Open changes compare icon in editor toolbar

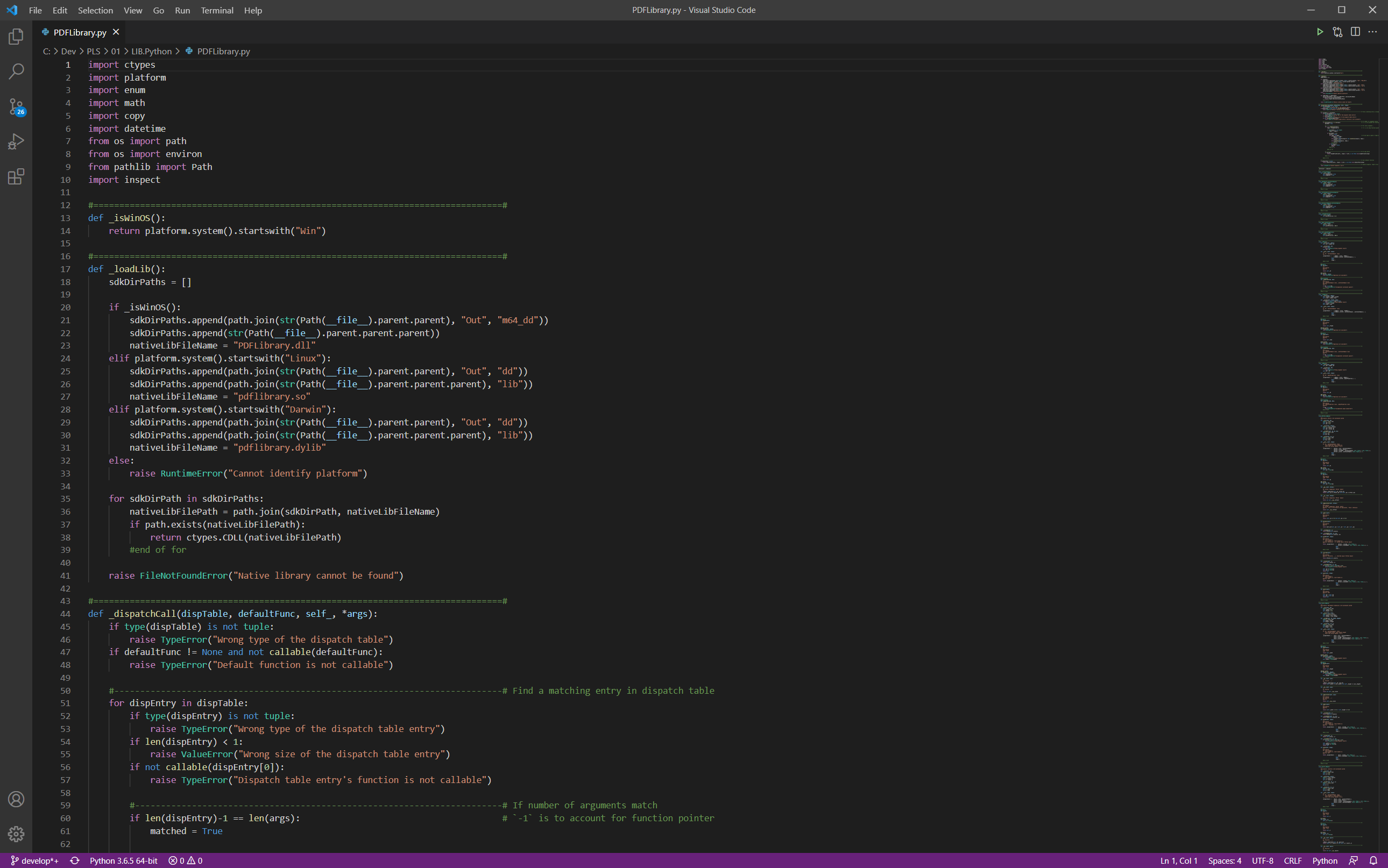(x=1337, y=32)
